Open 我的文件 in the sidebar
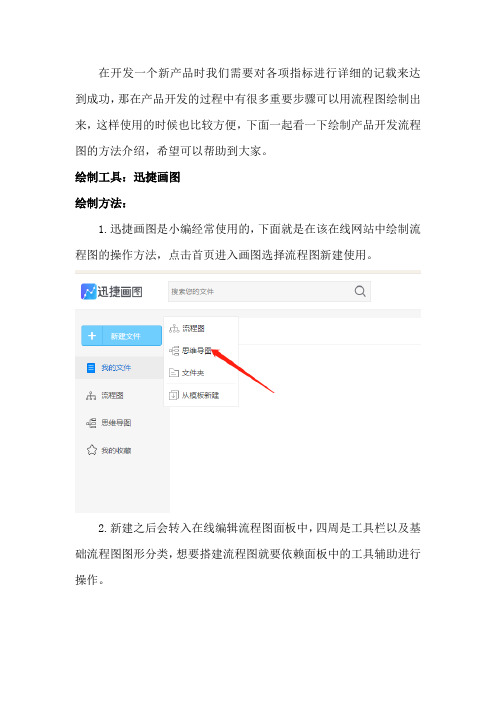The height and width of the screenshot is (702, 496). click(116, 368)
